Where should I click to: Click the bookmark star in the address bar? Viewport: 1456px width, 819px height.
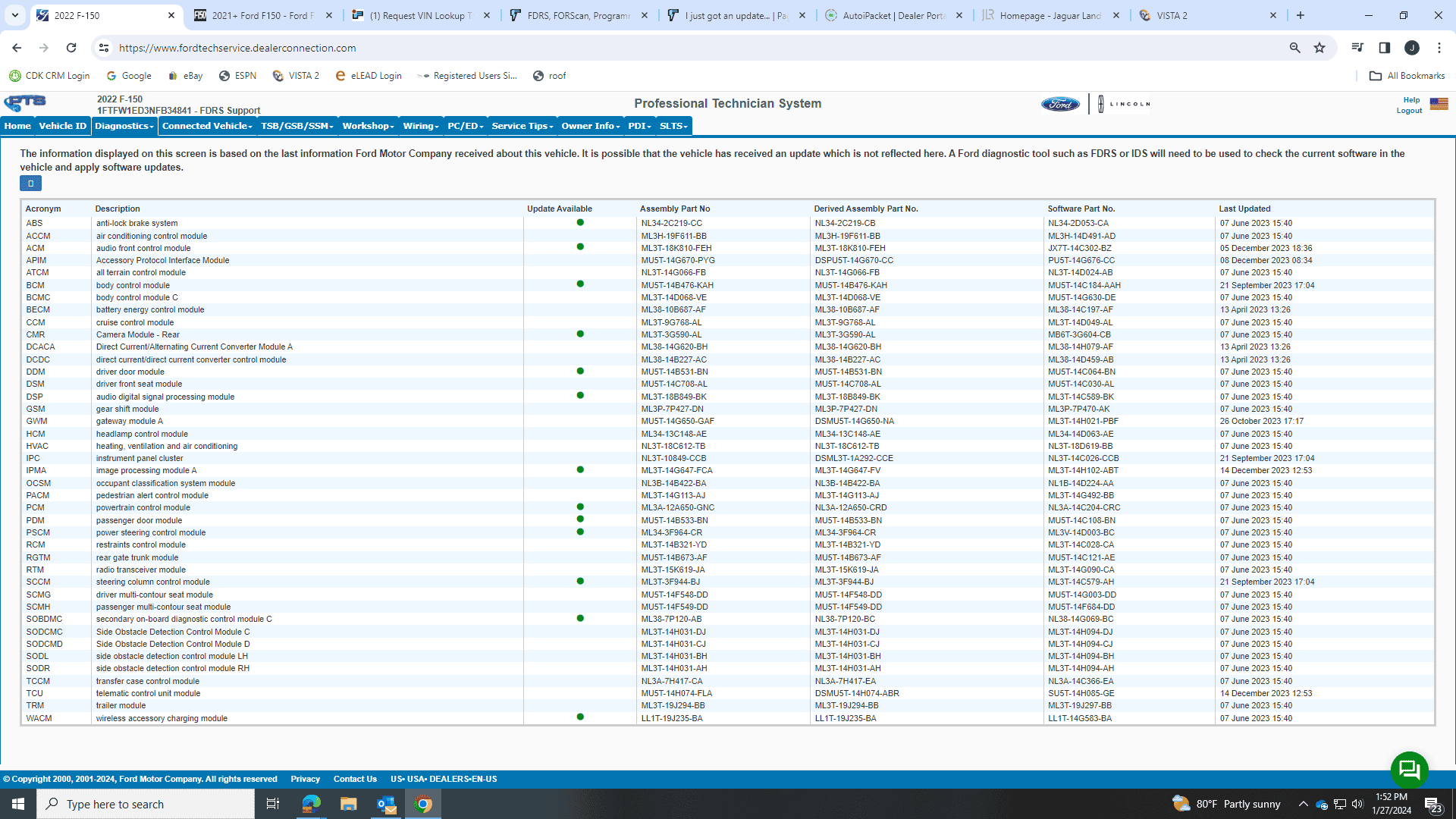pos(1319,47)
